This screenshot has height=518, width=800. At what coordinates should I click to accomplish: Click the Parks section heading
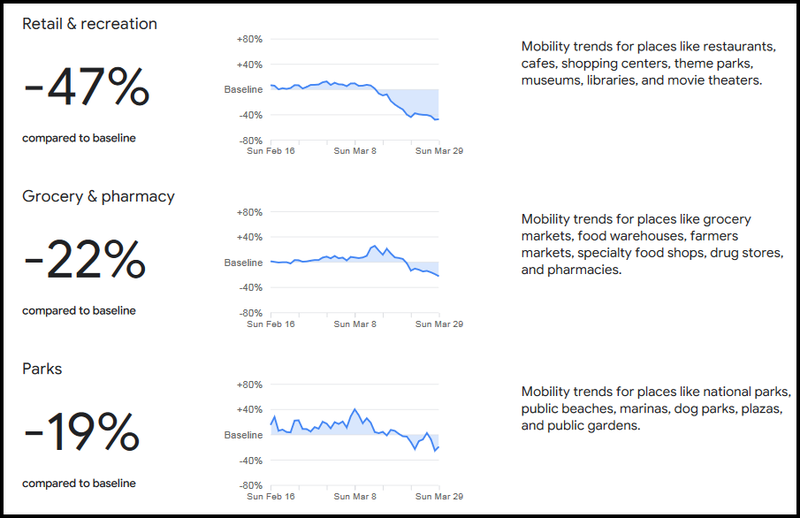(42, 369)
